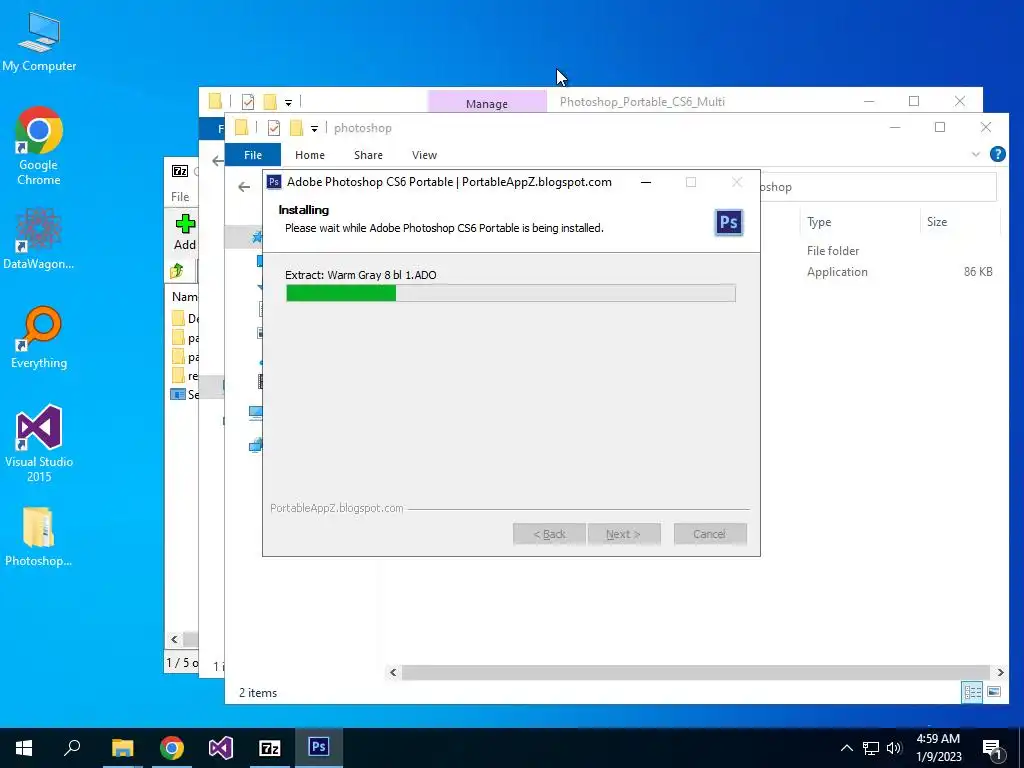Expand the ribbon chevron in photoshop window
1024x768 pixels.
[x=976, y=155]
